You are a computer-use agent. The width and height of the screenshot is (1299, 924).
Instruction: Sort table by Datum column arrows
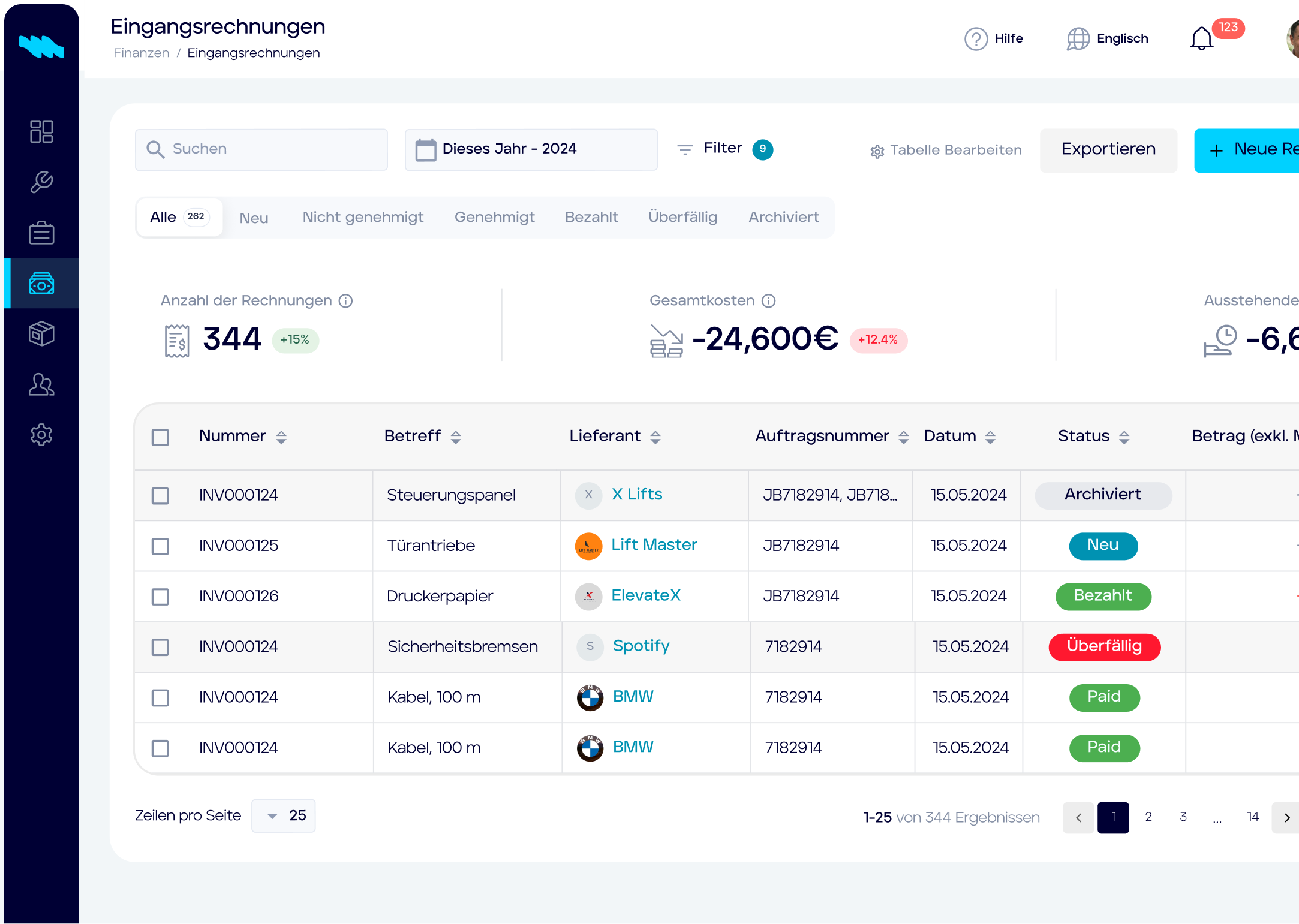pyautogui.click(x=991, y=437)
